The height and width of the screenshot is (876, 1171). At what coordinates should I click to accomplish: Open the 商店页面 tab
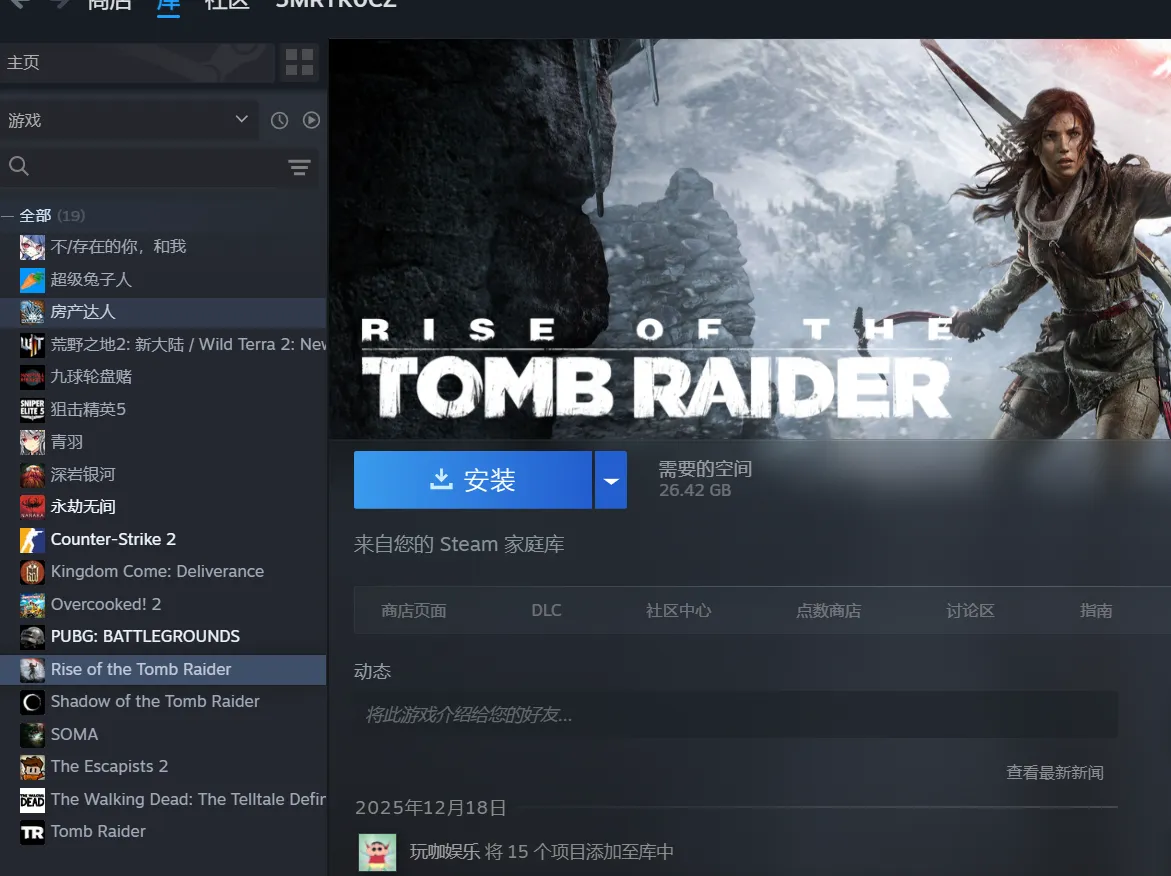click(x=414, y=611)
